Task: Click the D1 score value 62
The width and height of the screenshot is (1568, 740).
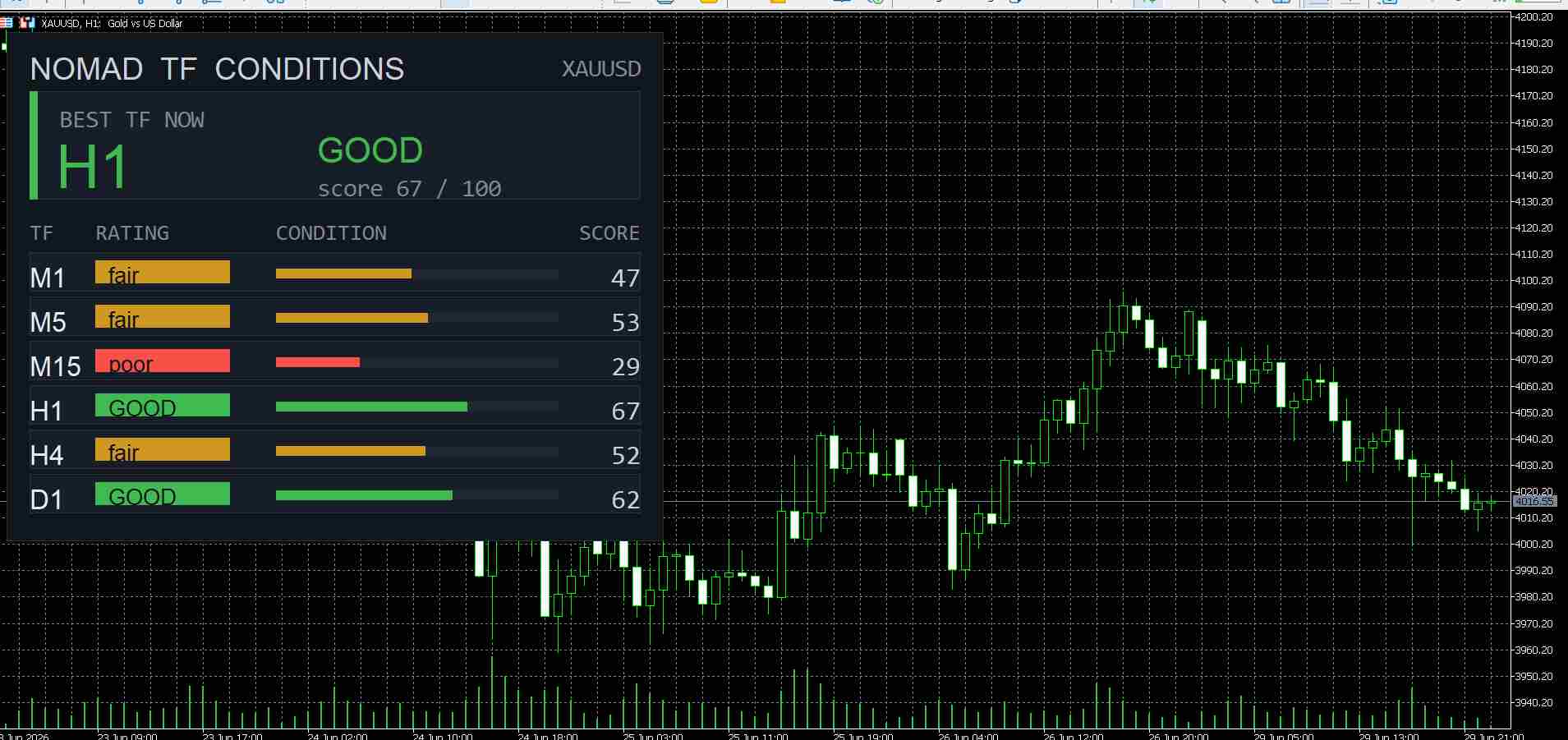Action: (625, 500)
